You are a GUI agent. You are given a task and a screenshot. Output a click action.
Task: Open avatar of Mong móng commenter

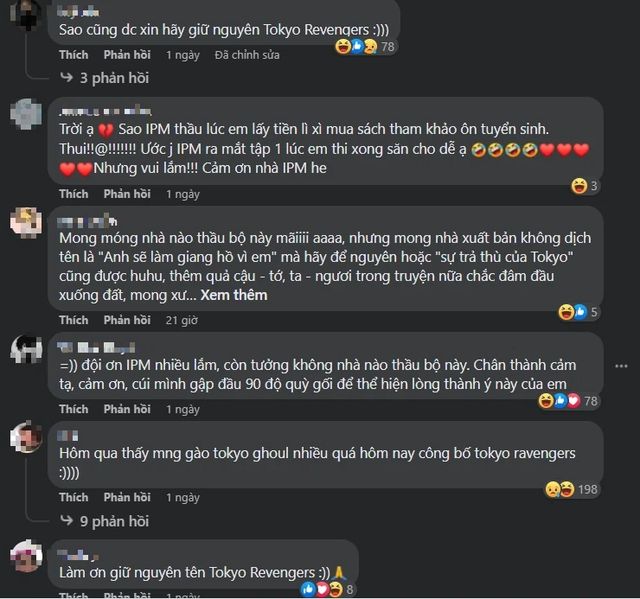[x=26, y=223]
